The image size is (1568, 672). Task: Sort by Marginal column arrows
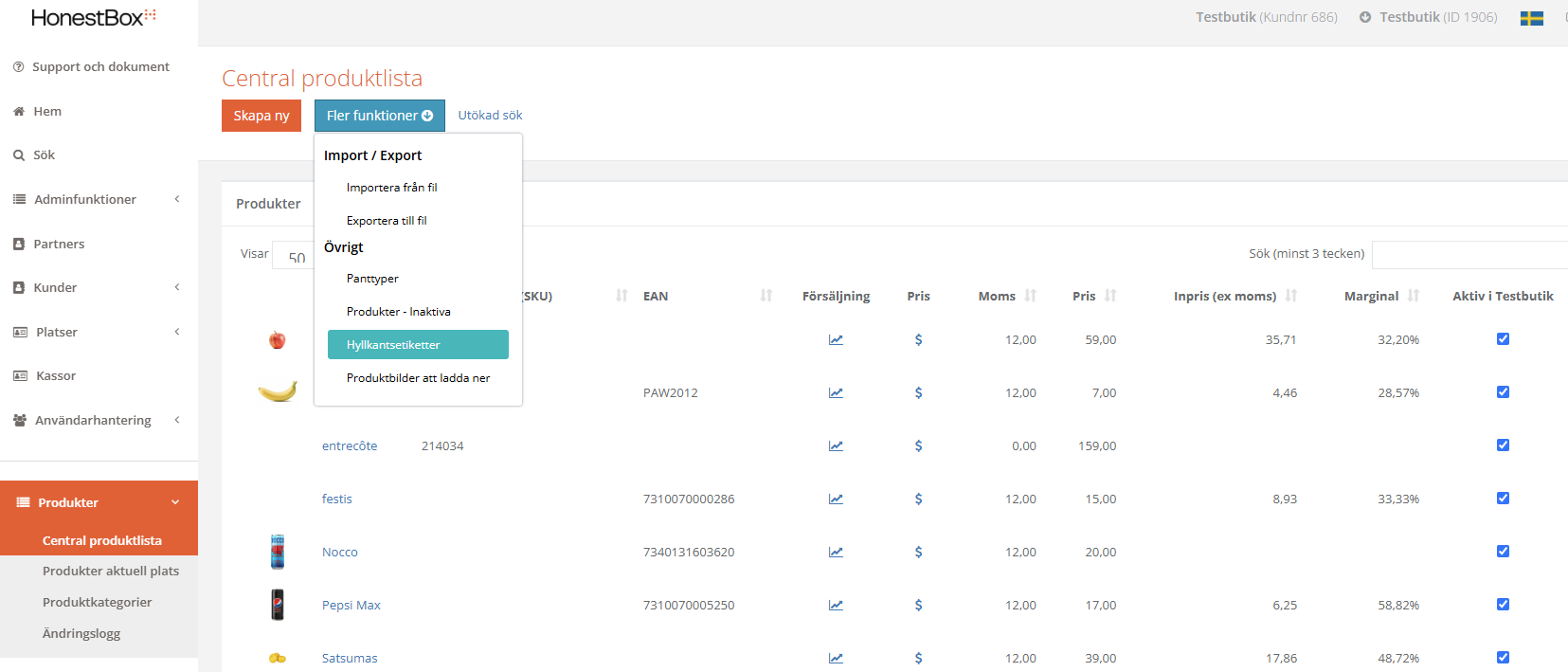[x=1414, y=296]
